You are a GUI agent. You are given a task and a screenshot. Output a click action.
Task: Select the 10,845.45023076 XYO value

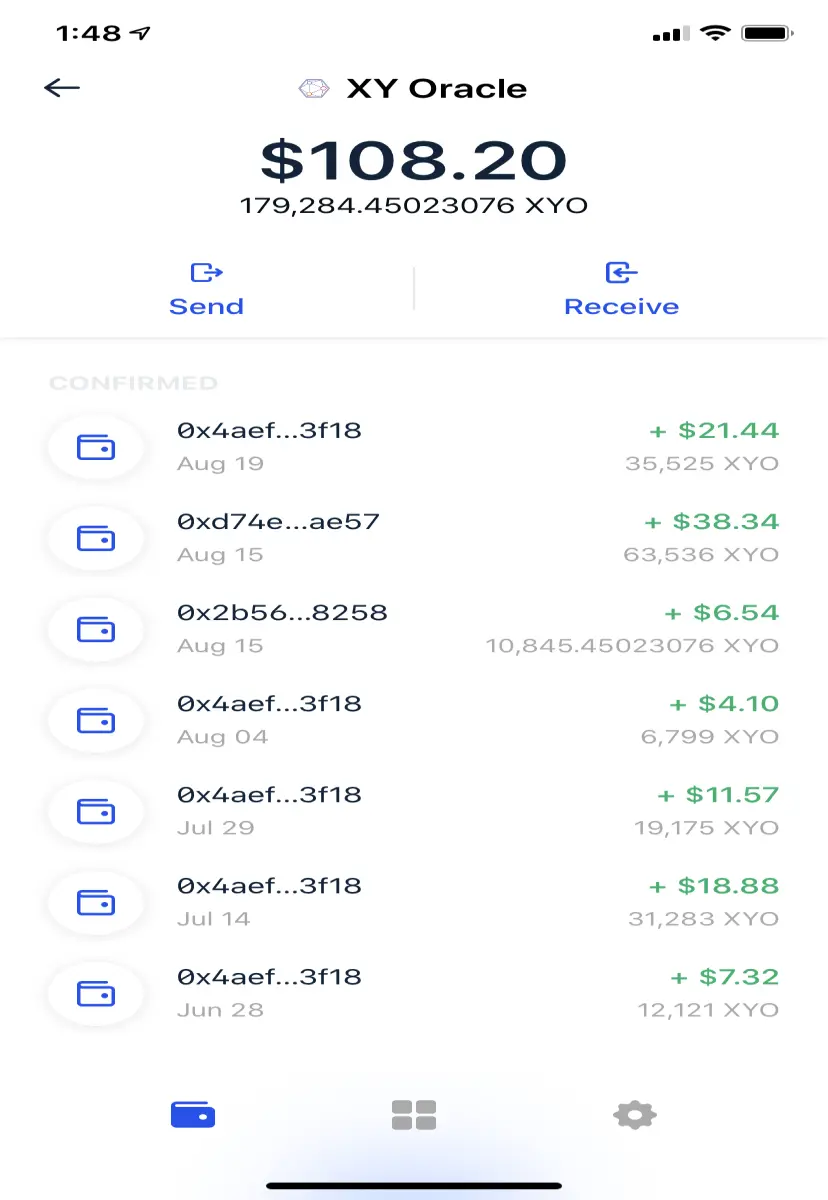[x=632, y=646]
